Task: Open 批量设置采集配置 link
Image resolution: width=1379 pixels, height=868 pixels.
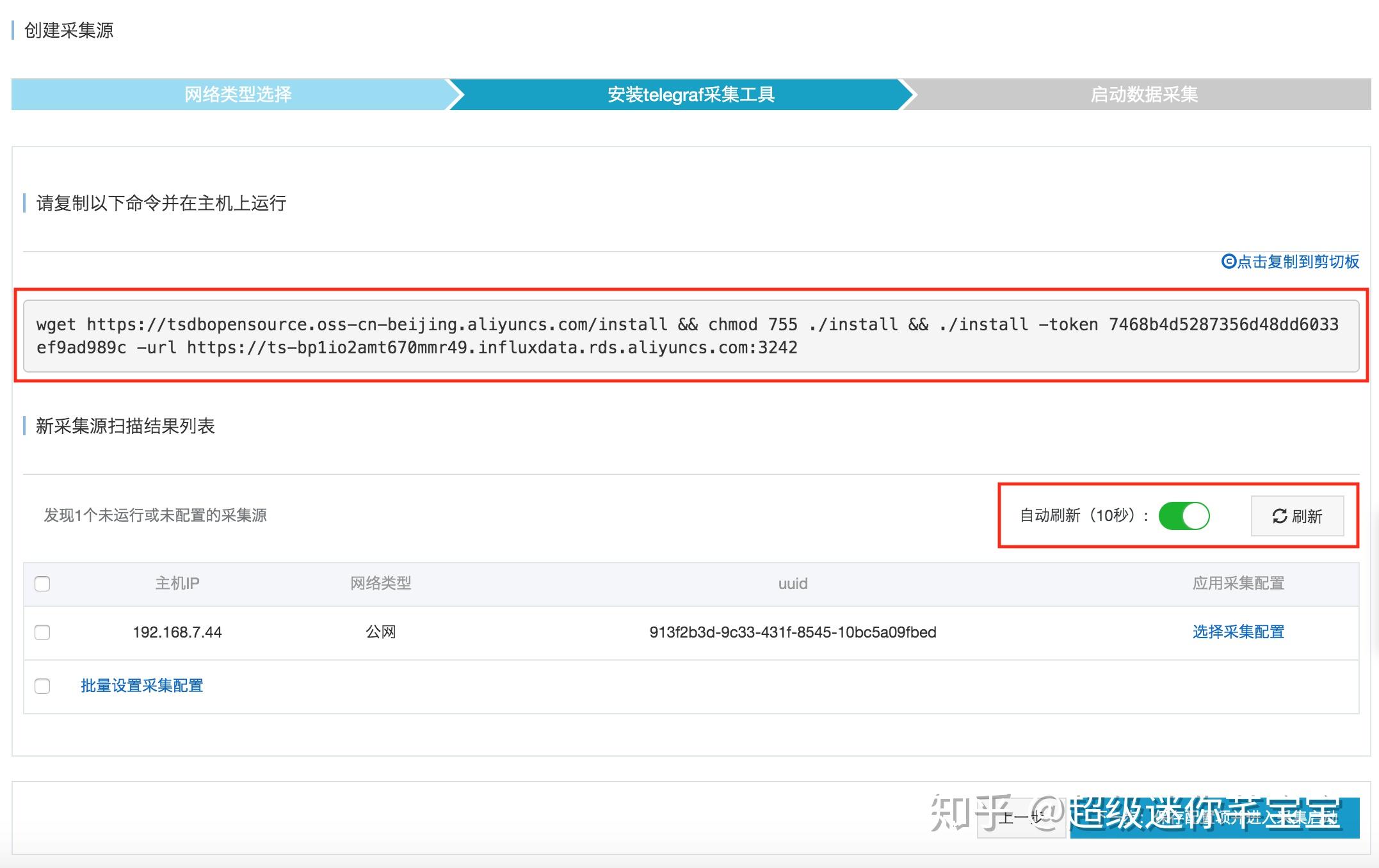Action: [x=141, y=686]
